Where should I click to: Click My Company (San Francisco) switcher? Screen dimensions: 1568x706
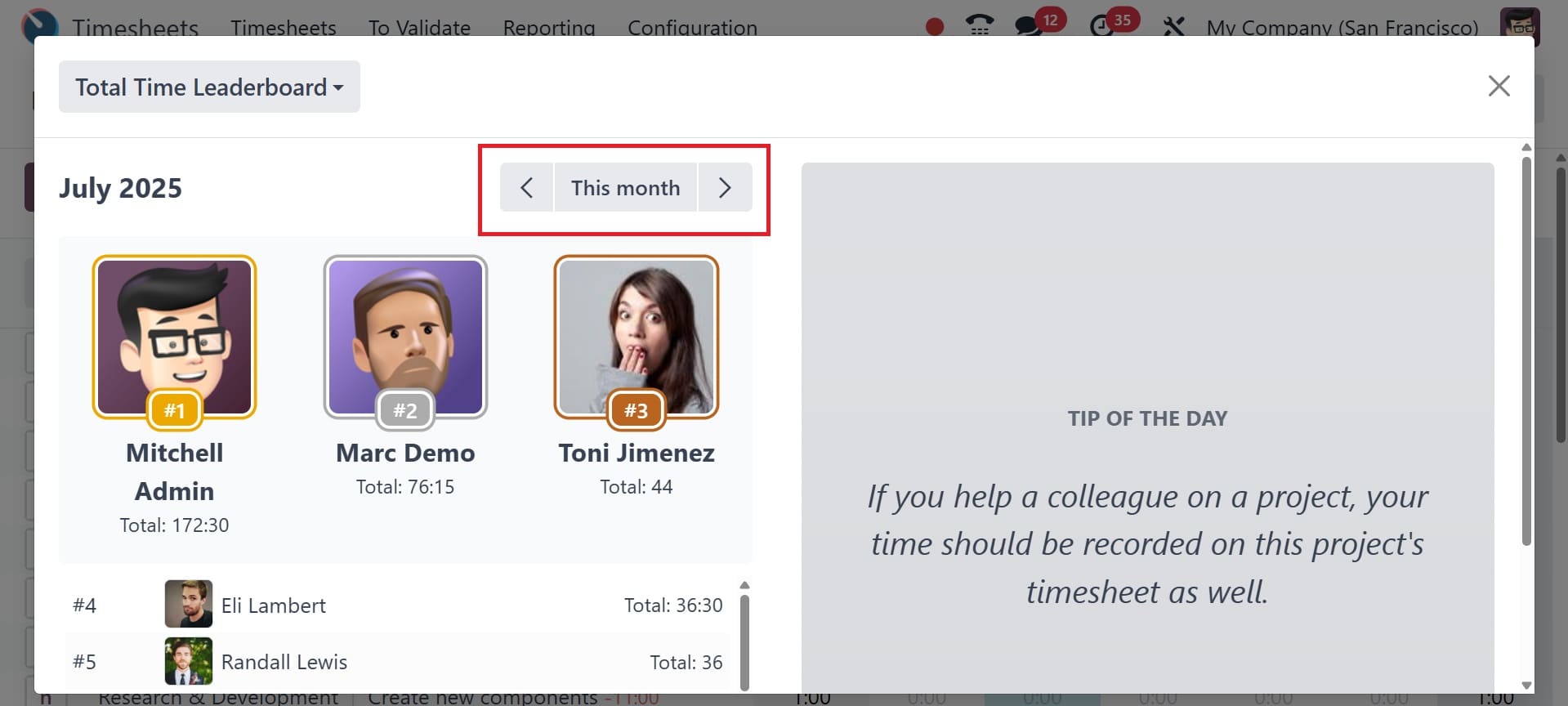(x=1342, y=28)
